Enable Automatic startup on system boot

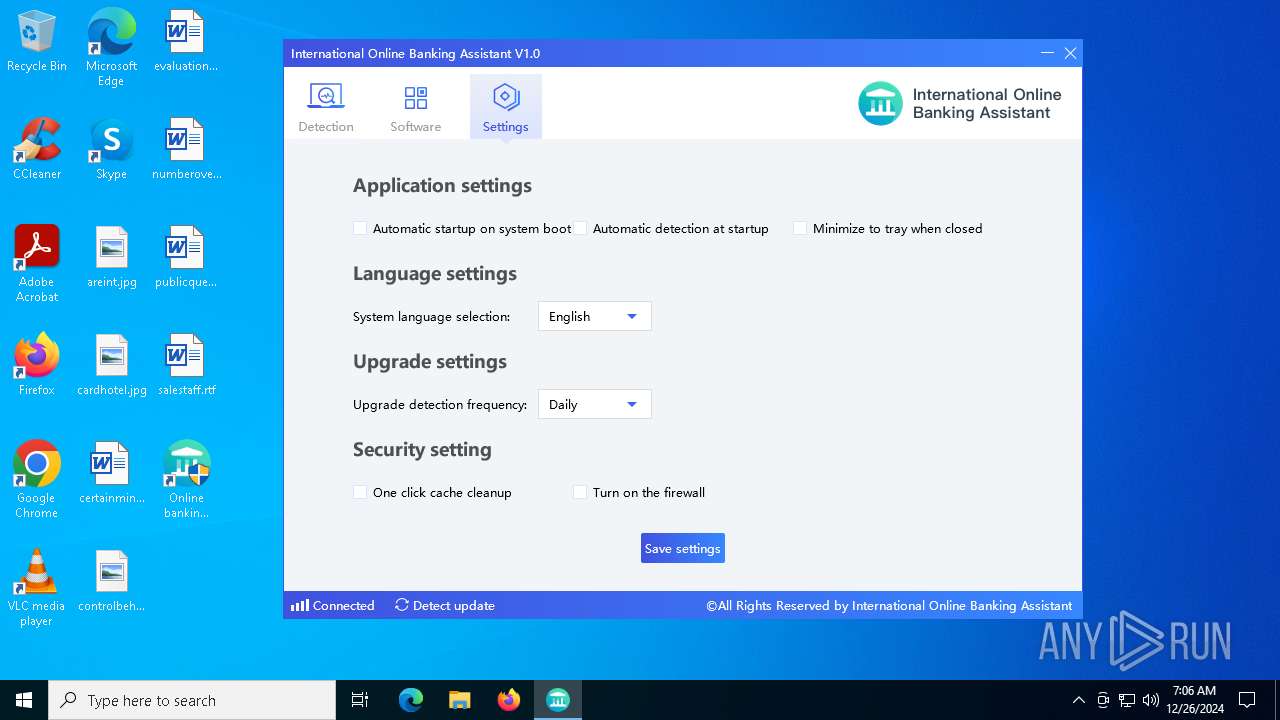tap(360, 228)
